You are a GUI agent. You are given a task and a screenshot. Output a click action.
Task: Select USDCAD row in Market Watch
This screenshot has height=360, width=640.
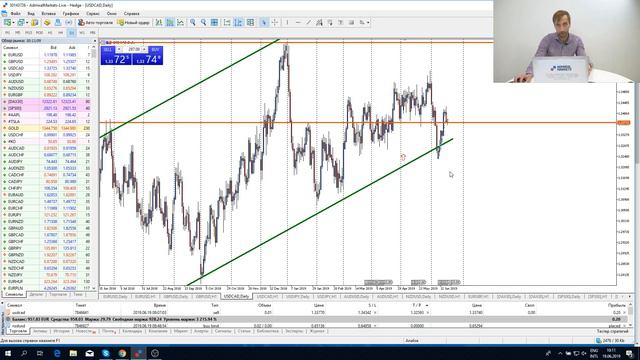46,68
